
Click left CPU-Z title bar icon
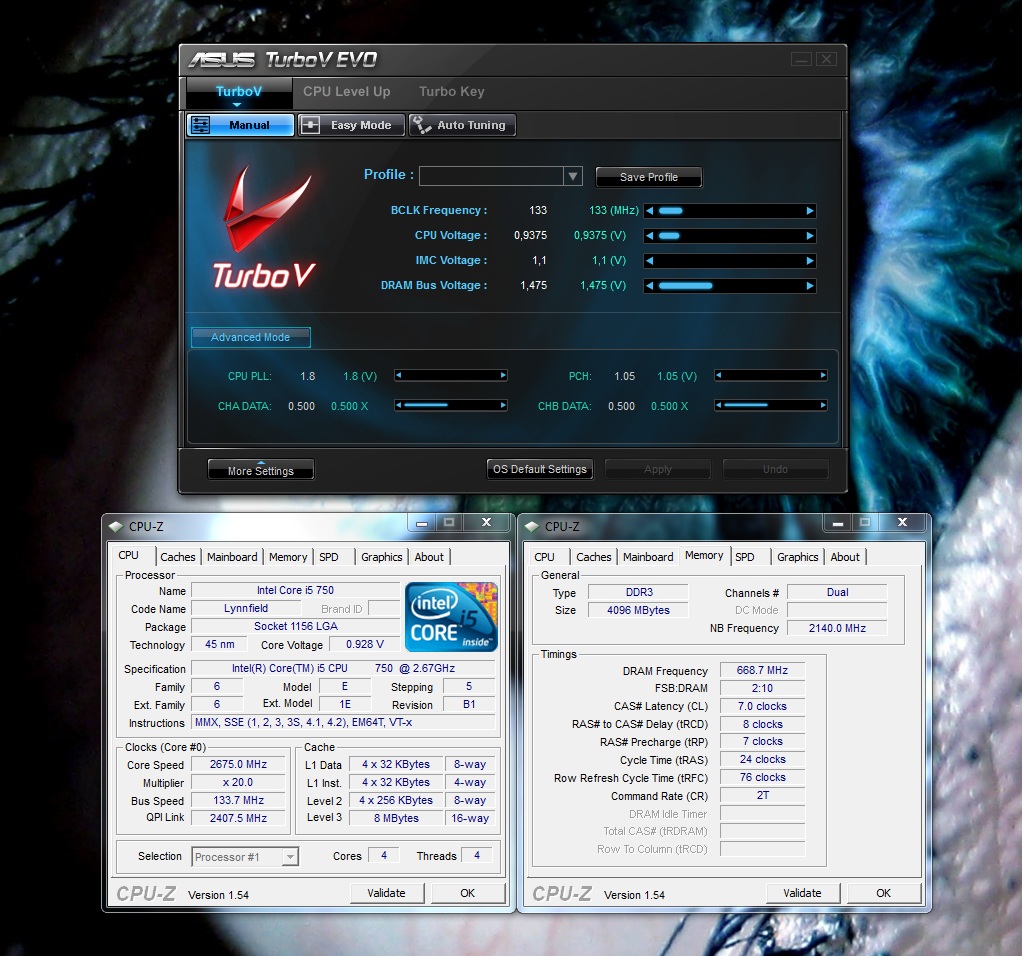tap(116, 526)
